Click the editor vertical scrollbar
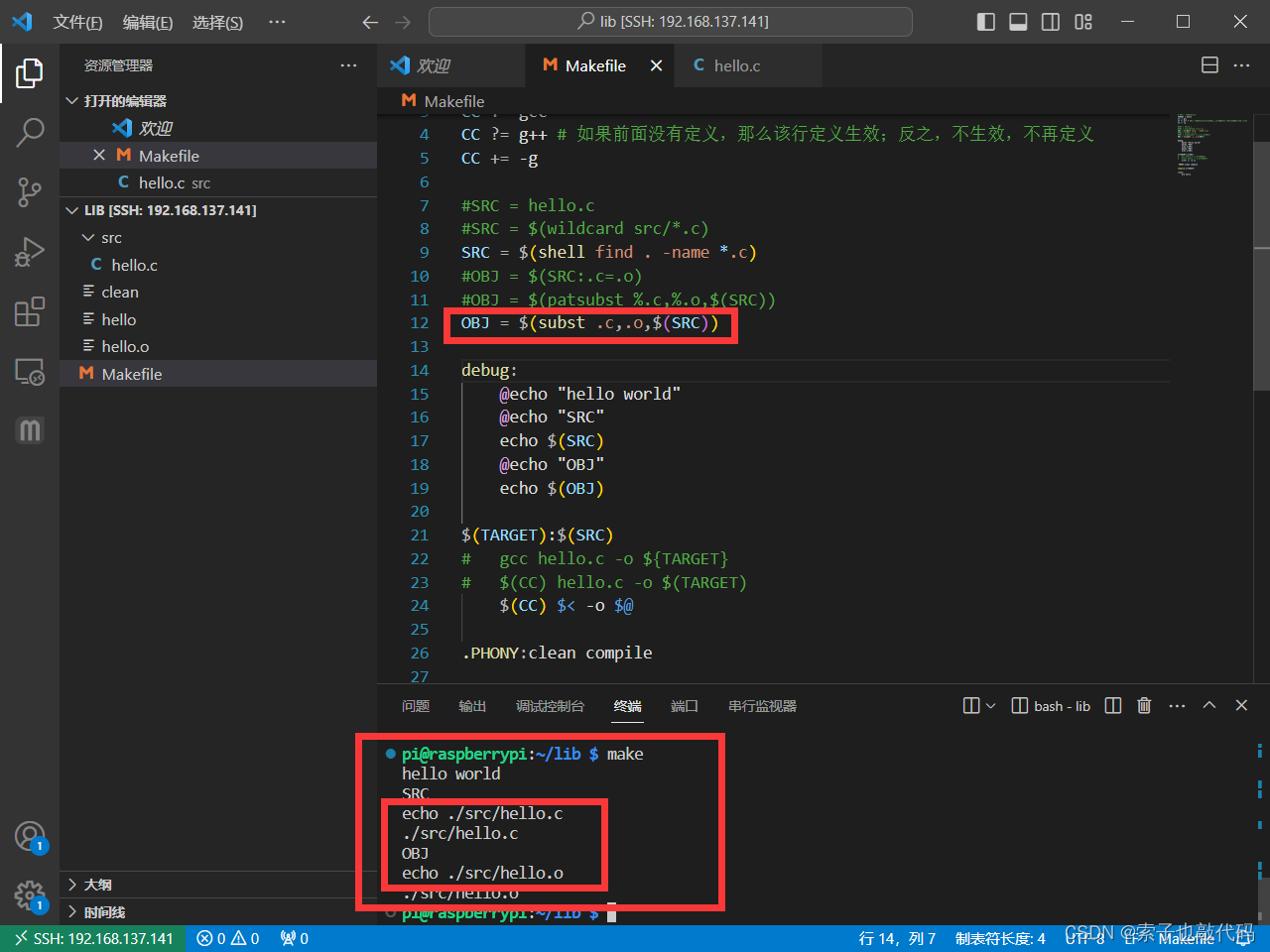The width and height of the screenshot is (1270, 952). coord(1261,268)
